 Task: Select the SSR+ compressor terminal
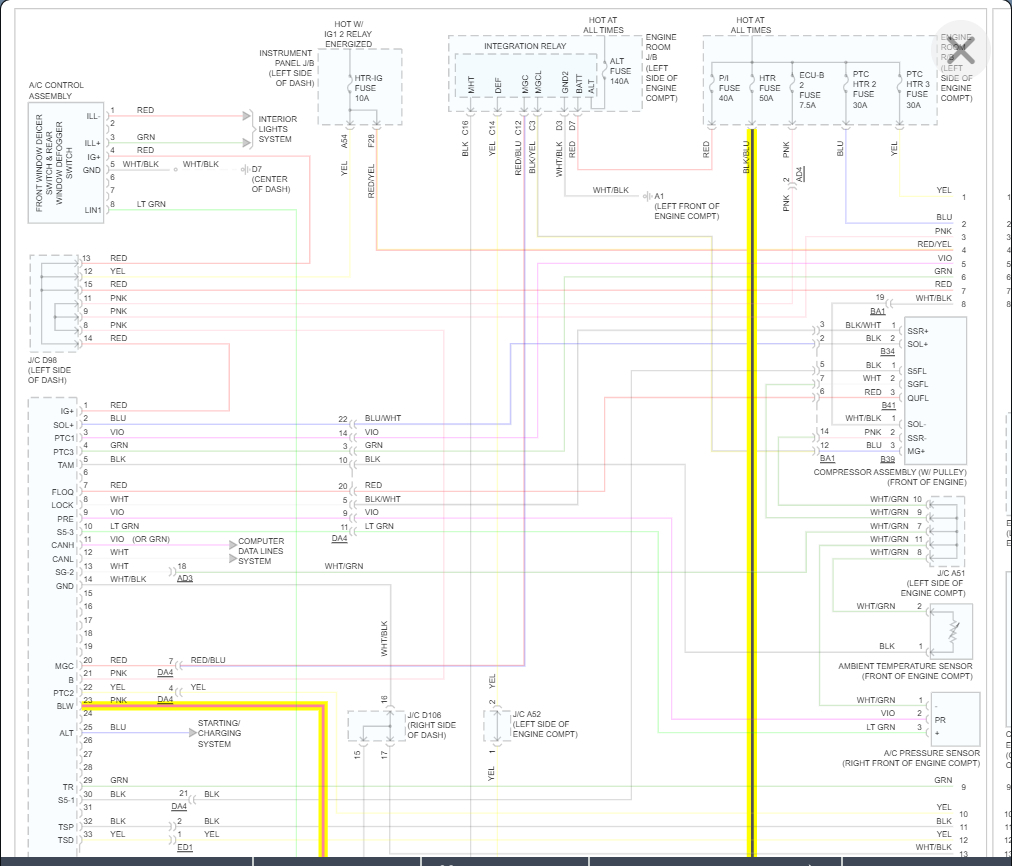(x=918, y=331)
